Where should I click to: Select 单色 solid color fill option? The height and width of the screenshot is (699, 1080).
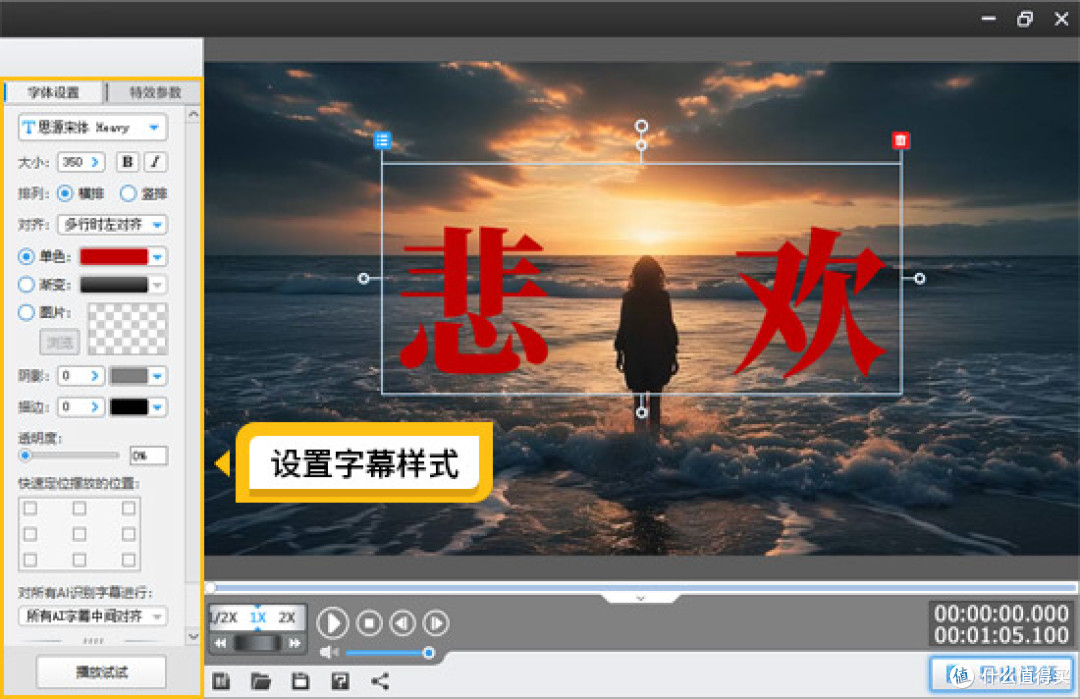pyautogui.click(x=26, y=257)
